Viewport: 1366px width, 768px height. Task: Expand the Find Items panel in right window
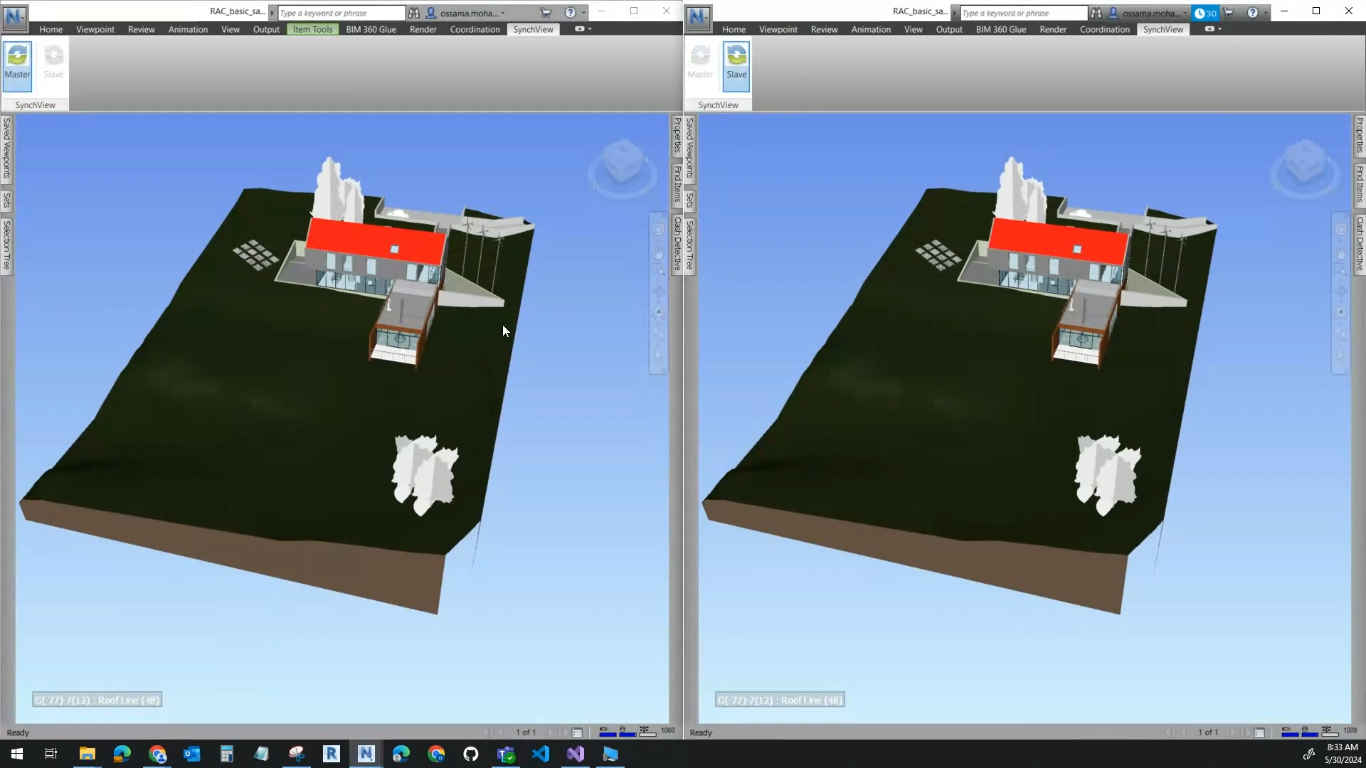coord(1359,185)
